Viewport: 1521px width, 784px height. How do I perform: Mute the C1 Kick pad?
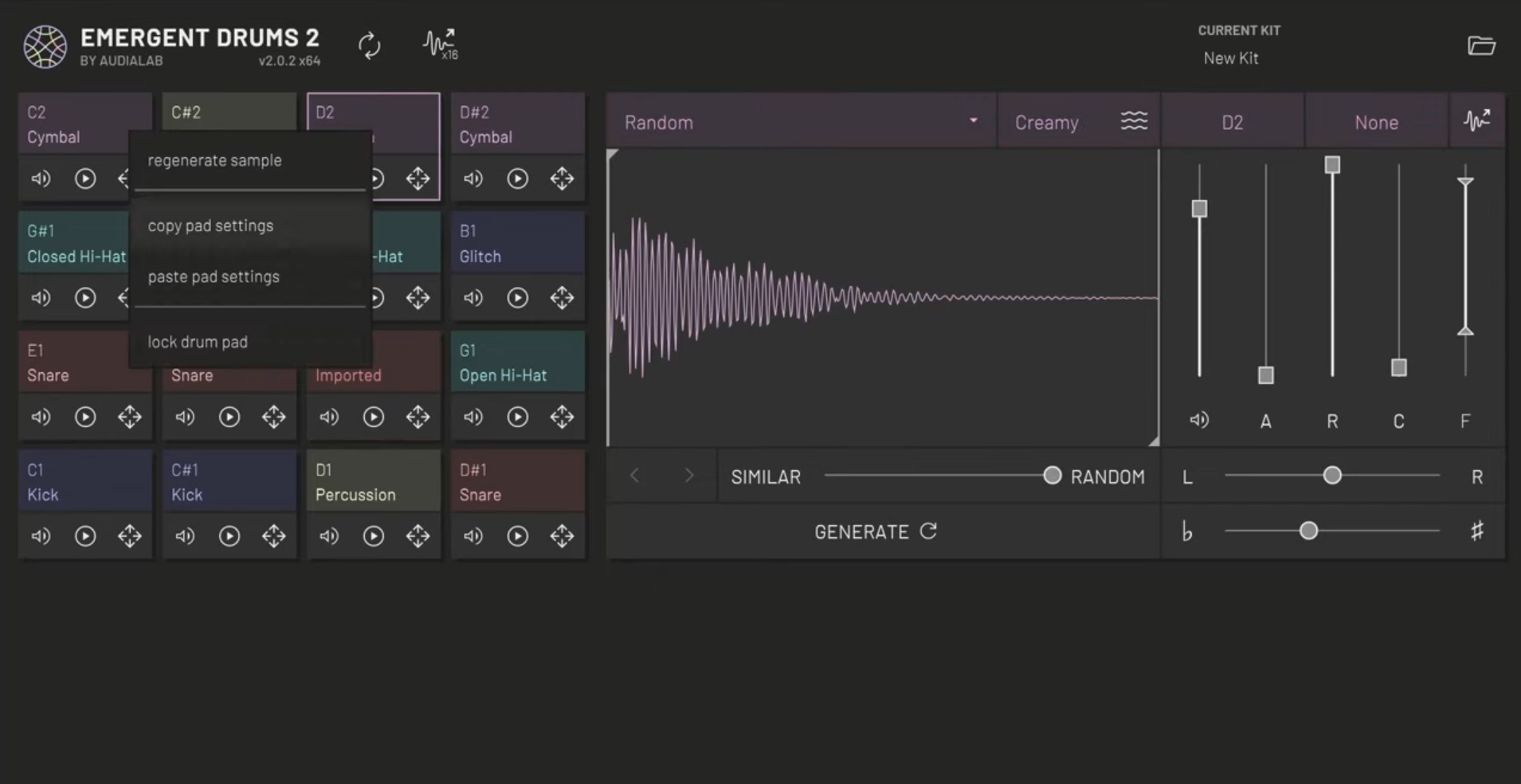pyautogui.click(x=41, y=536)
